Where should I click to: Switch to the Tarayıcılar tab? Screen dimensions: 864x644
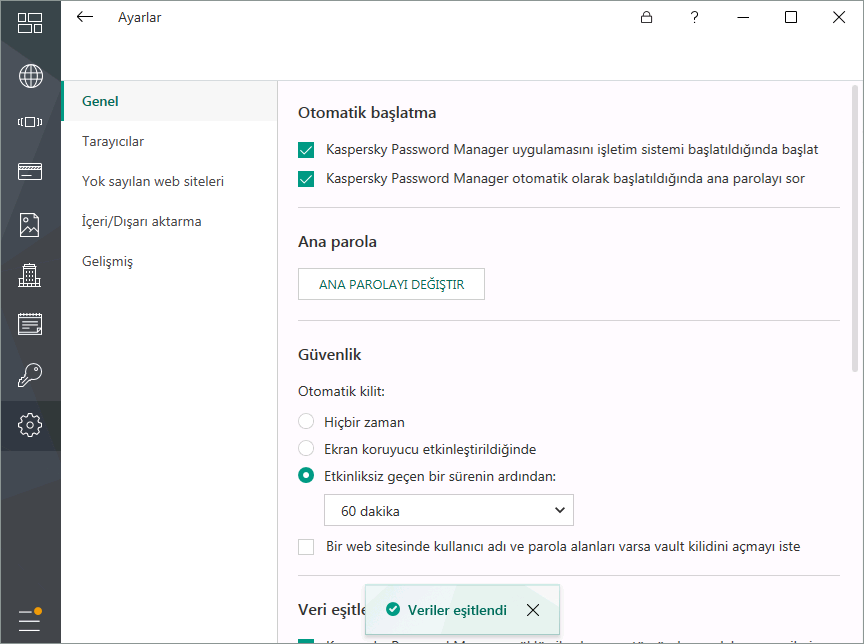169,141
